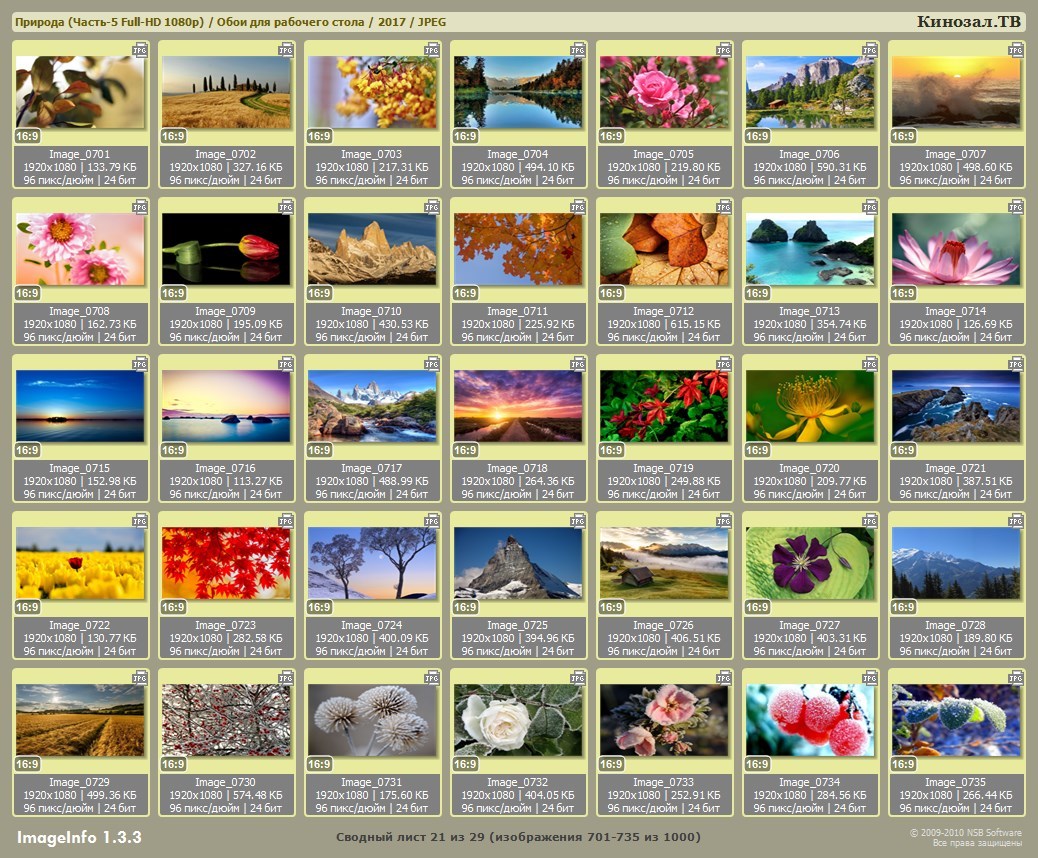Click the sheet title "Природа (Часть-5 Full-HD 1080p)"
Viewport: 1038px width, 858px height.
click(x=108, y=22)
